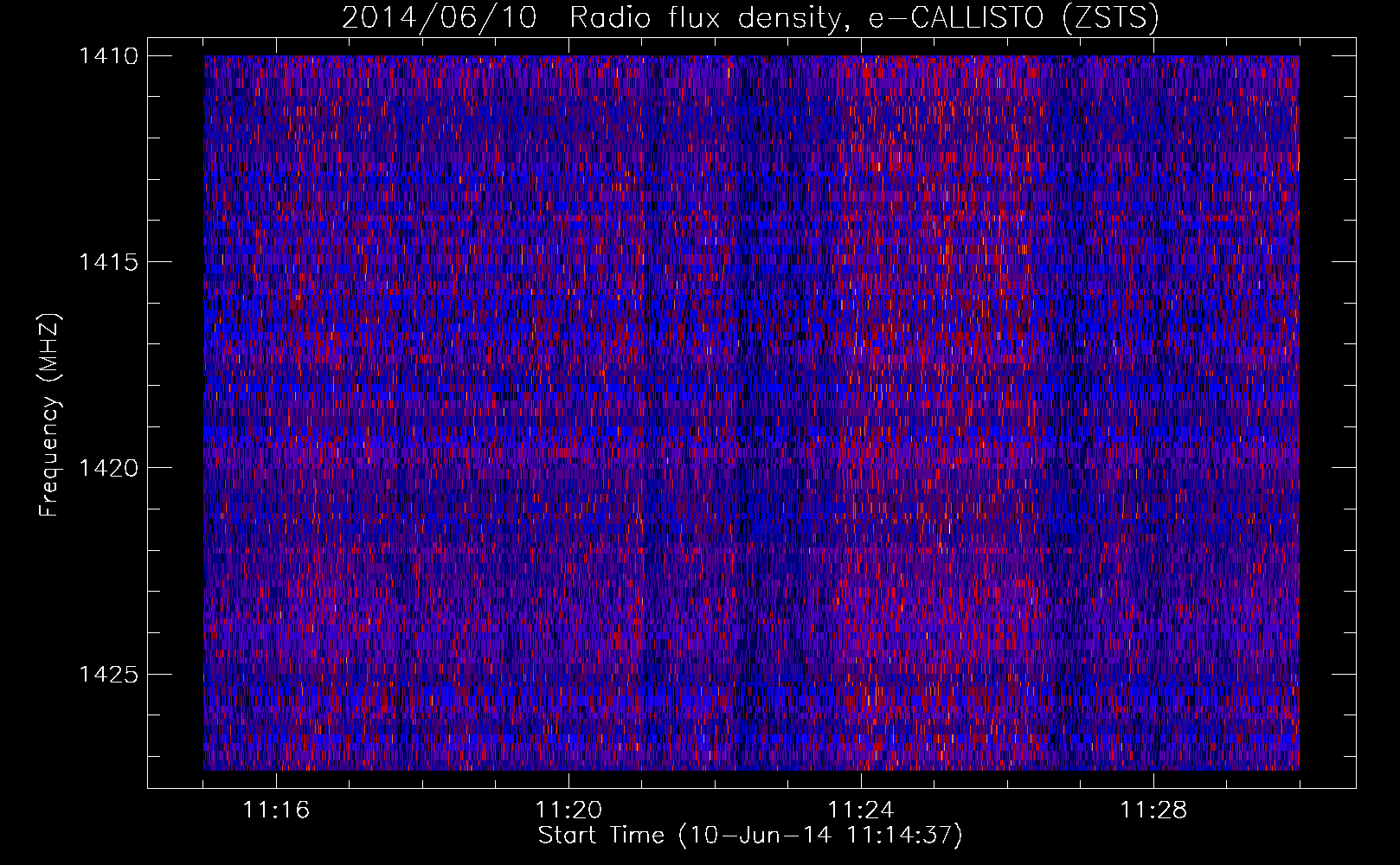This screenshot has height=865, width=1400.
Task: Click the 11:28 time tick label
Action: point(1153,811)
